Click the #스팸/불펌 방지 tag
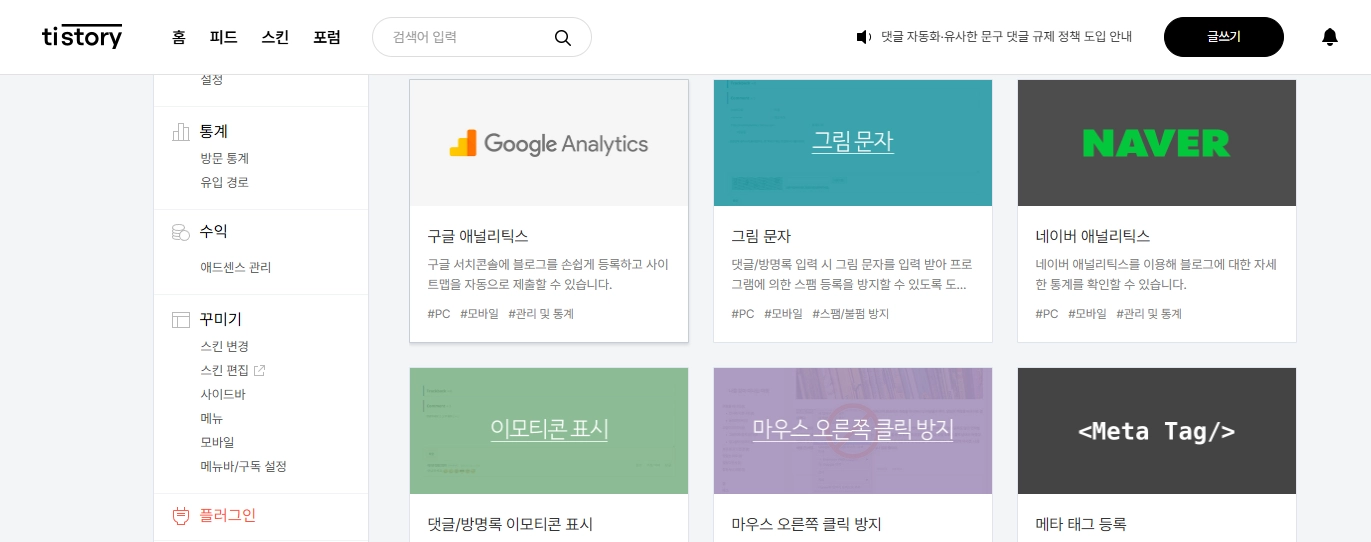This screenshot has width=1371, height=542. 851,314
